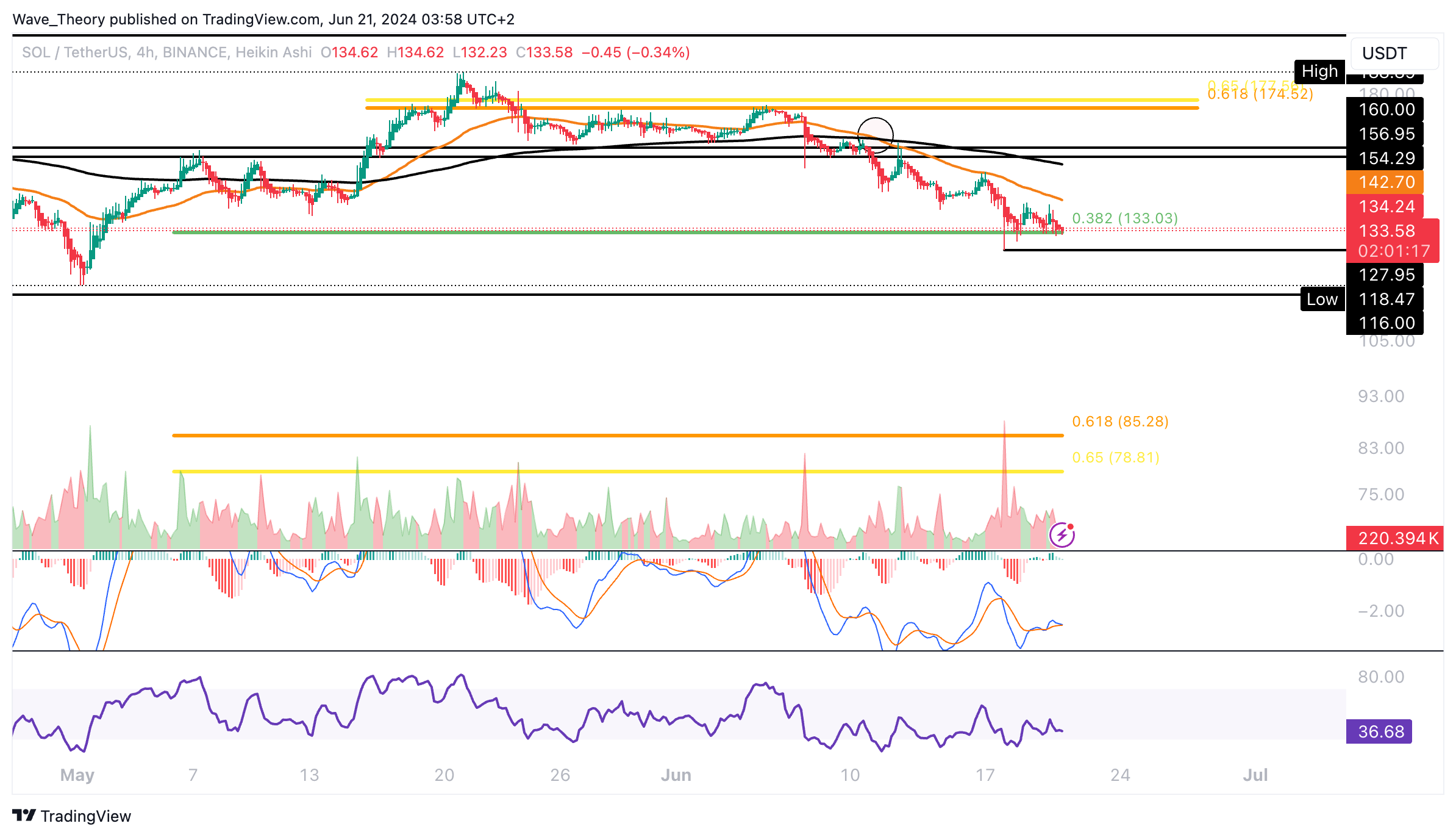This screenshot has width=1456, height=837.
Task: Click the SOL / TetherUS symbol title
Action: pyautogui.click(x=74, y=52)
